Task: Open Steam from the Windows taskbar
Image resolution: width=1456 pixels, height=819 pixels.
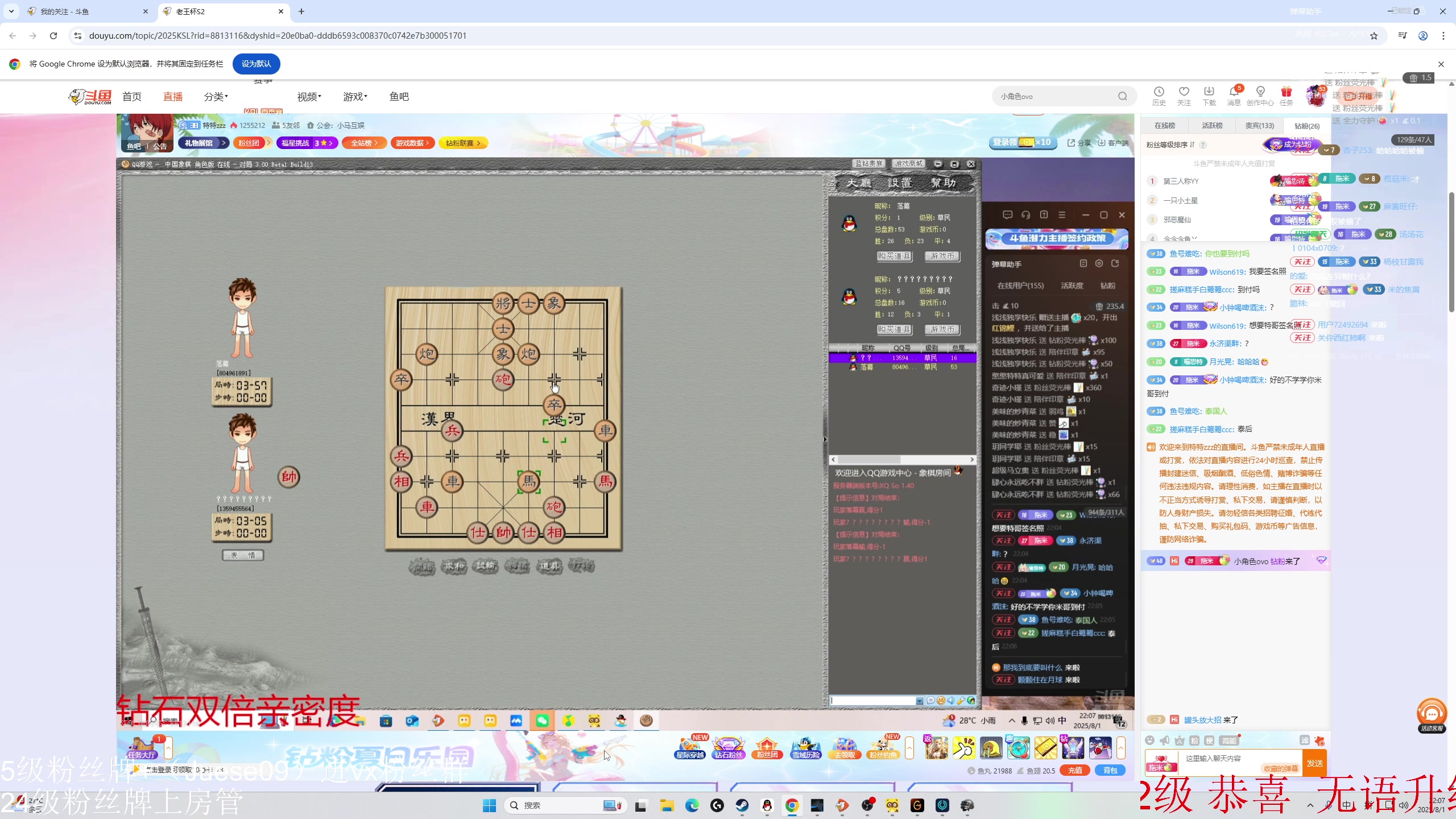Action: pyautogui.click(x=742, y=805)
